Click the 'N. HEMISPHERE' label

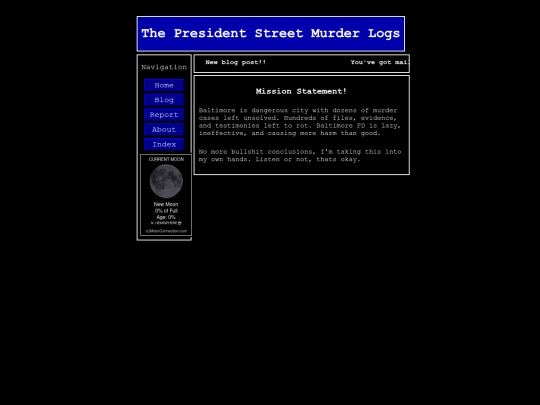166,223
